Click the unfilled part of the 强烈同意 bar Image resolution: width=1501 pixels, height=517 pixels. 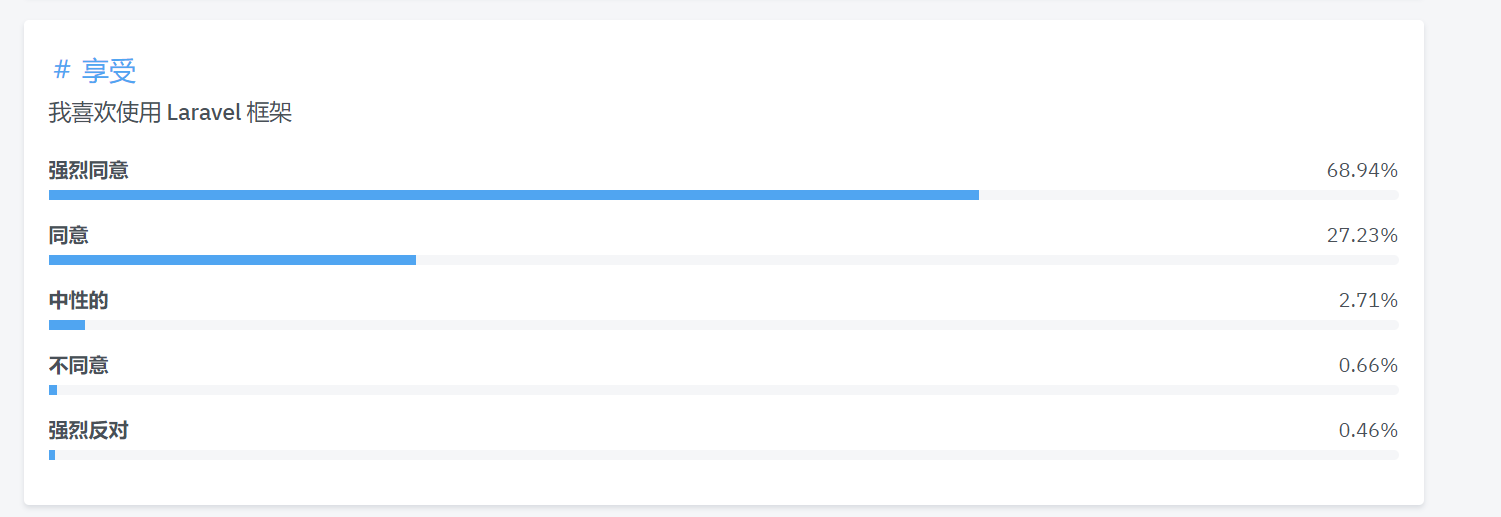pos(1189,195)
